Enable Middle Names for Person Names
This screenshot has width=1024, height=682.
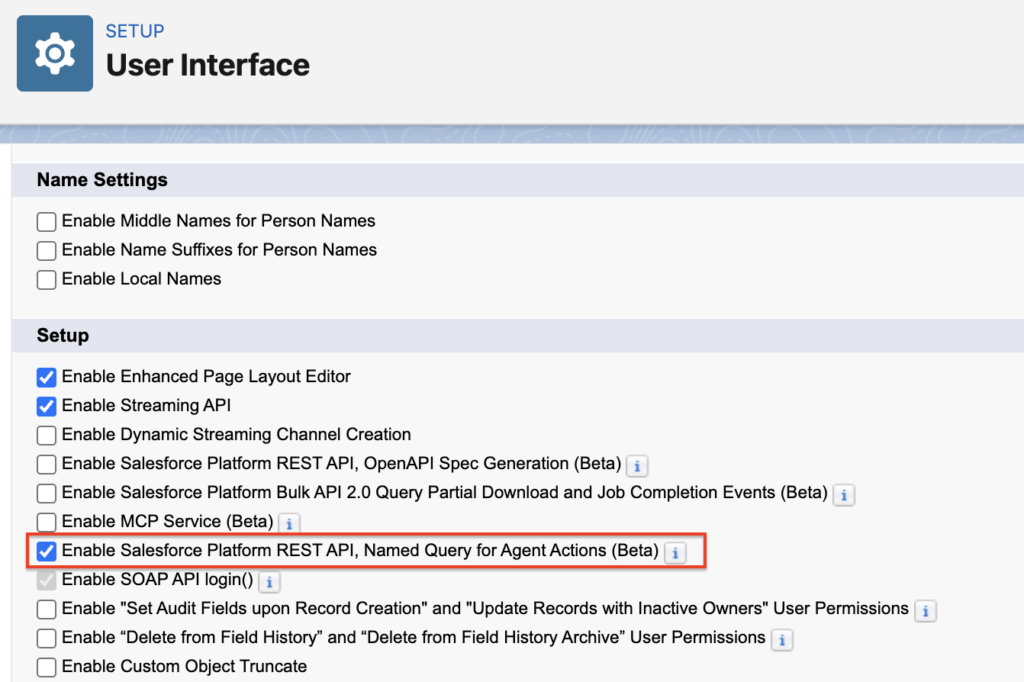pyautogui.click(x=45, y=221)
